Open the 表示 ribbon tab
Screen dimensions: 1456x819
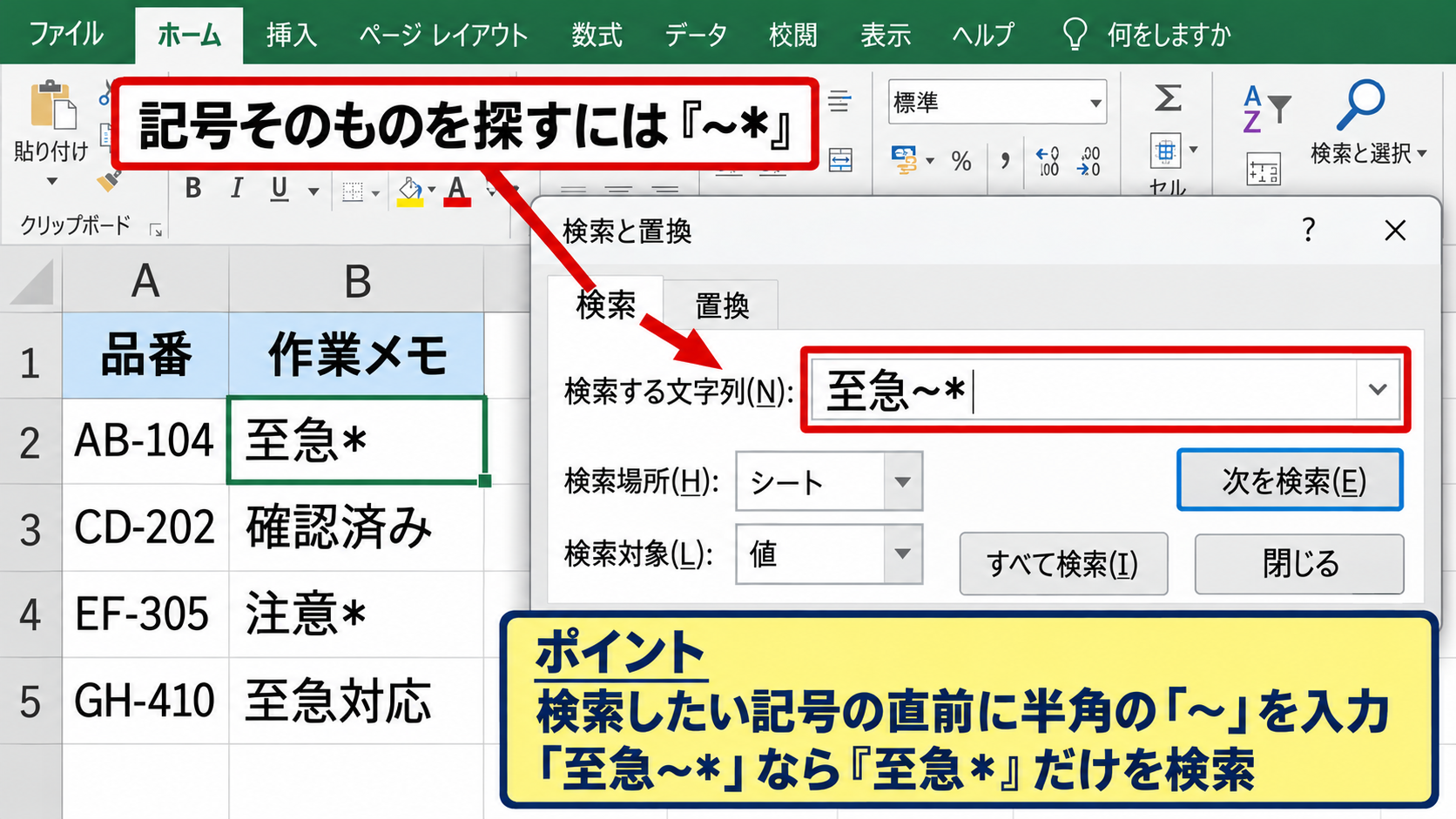click(x=886, y=35)
